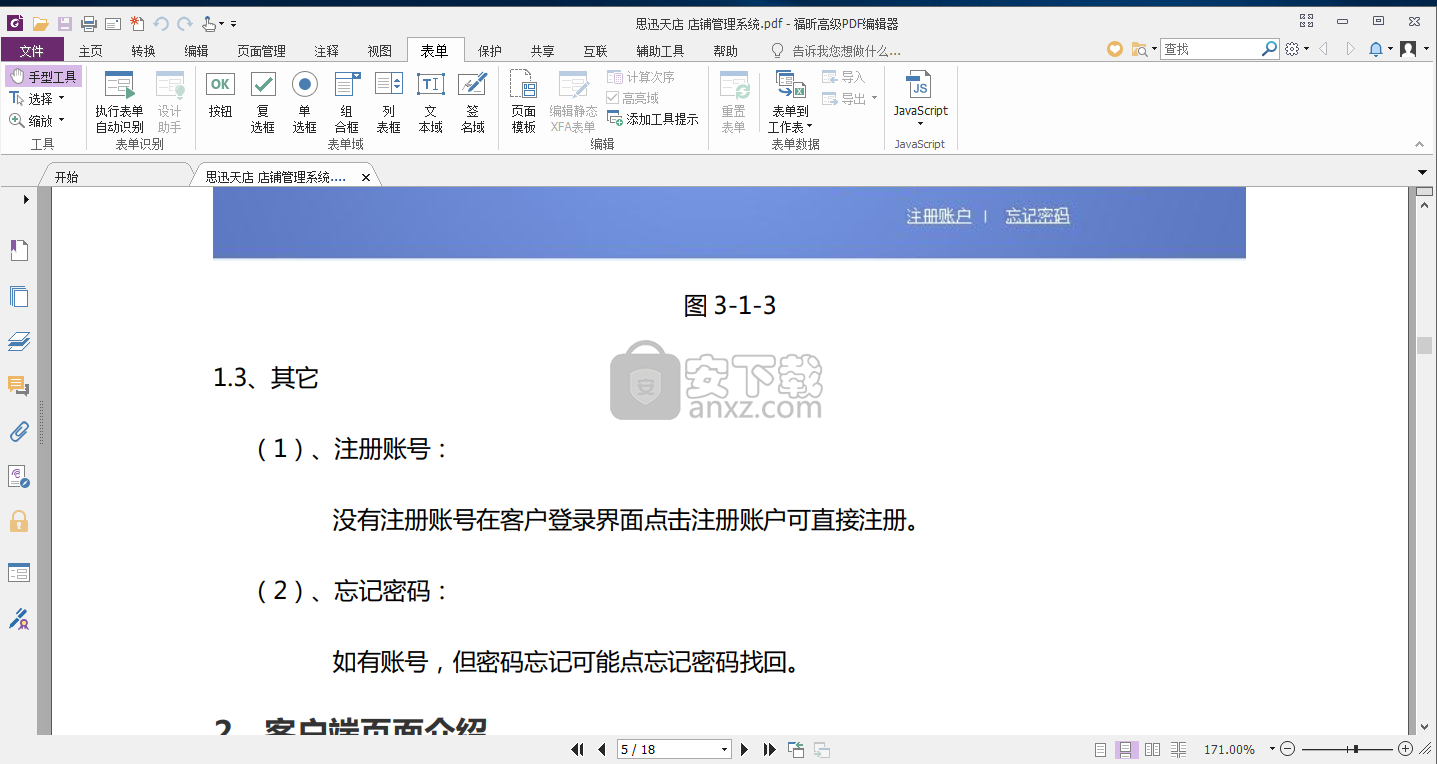
Task: Click the search magnifier icon in 查找 box
Action: click(x=1269, y=48)
